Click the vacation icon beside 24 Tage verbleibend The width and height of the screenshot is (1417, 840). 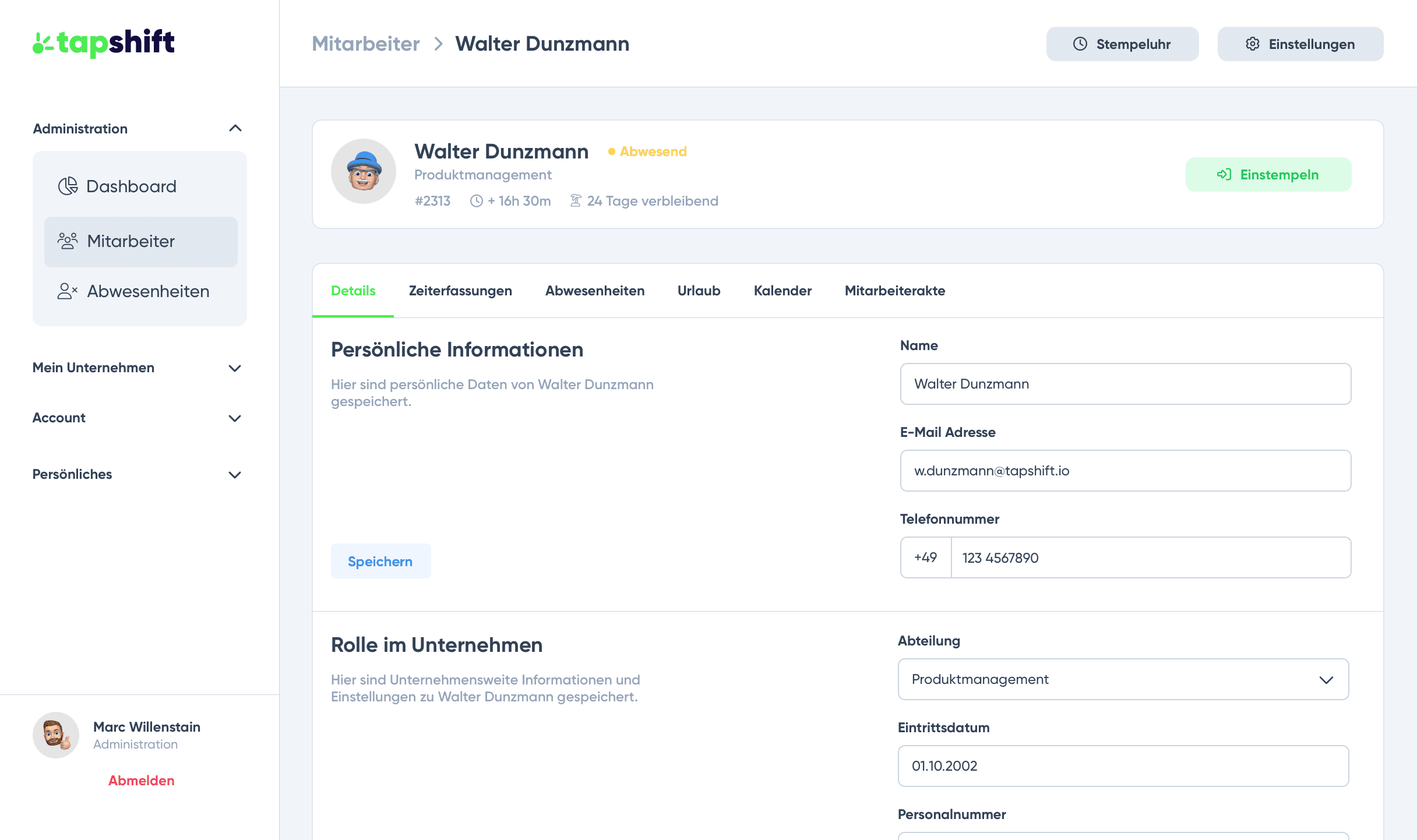point(576,200)
